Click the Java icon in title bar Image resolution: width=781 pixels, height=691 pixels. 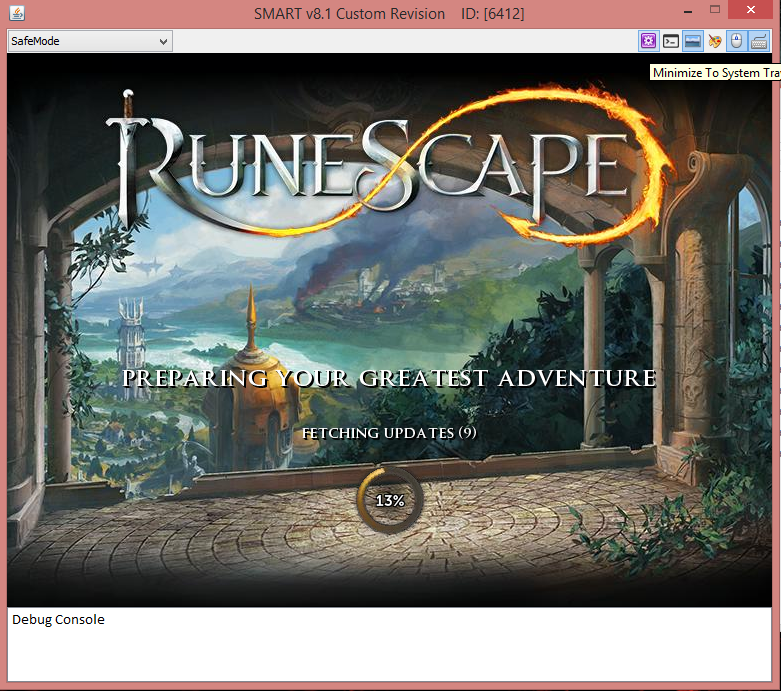pos(17,12)
